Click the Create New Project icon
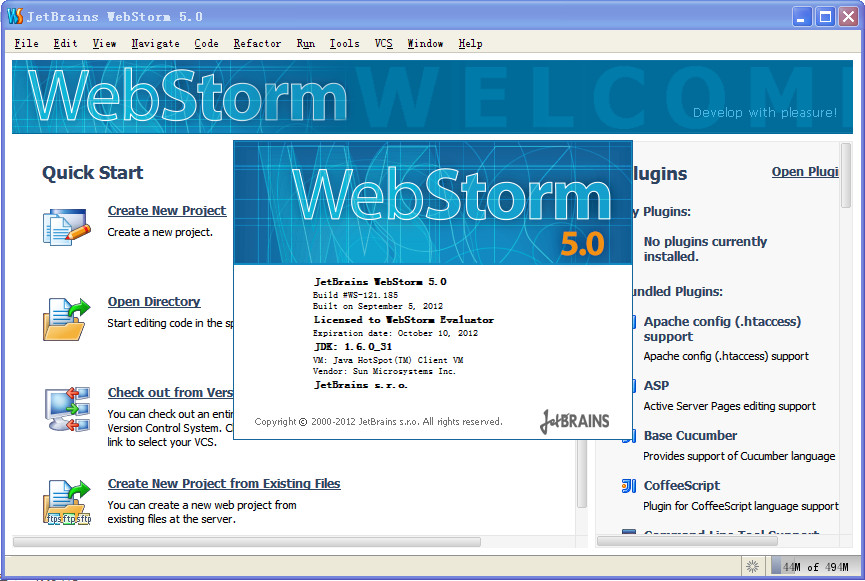Image resolution: width=865 pixels, height=581 pixels. pyautogui.click(x=67, y=227)
